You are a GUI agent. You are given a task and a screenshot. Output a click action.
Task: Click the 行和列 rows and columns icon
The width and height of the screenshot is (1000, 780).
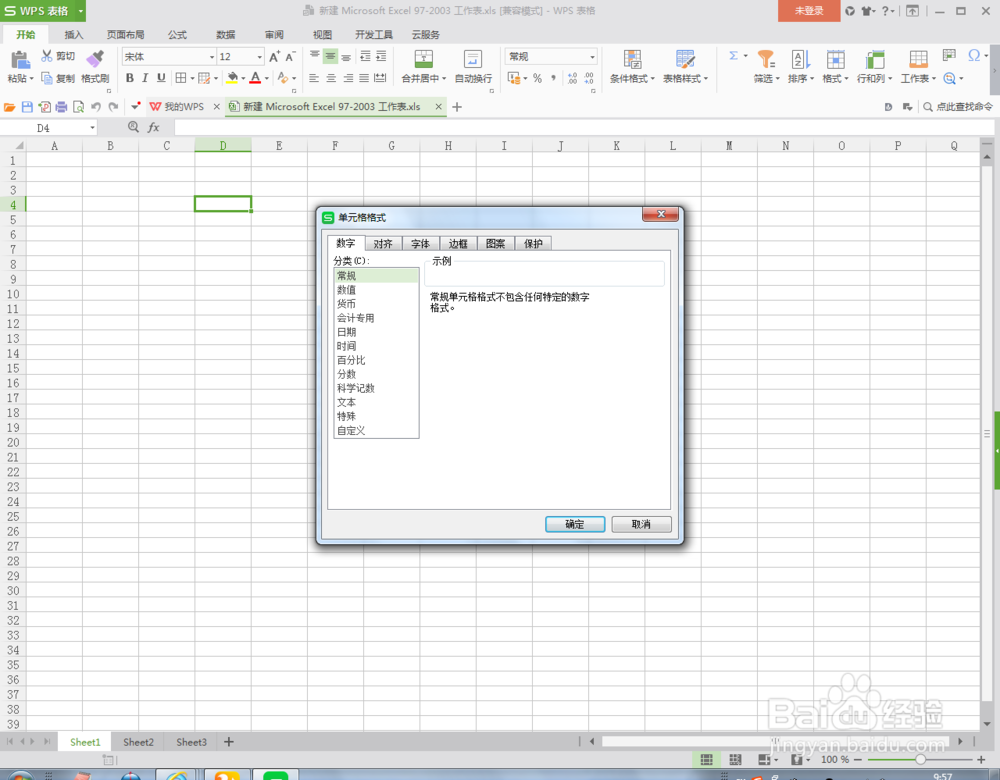[x=874, y=59]
